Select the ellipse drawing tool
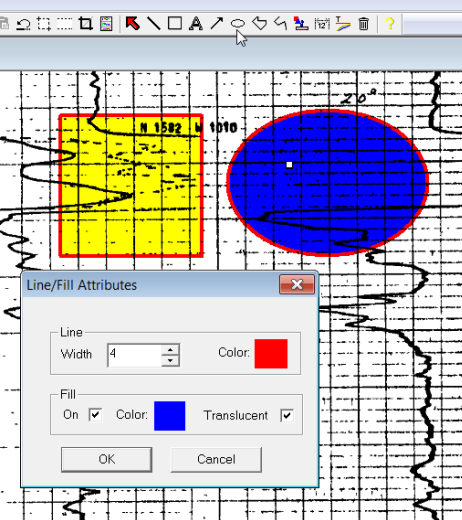The width and height of the screenshot is (462, 520). 238,23
